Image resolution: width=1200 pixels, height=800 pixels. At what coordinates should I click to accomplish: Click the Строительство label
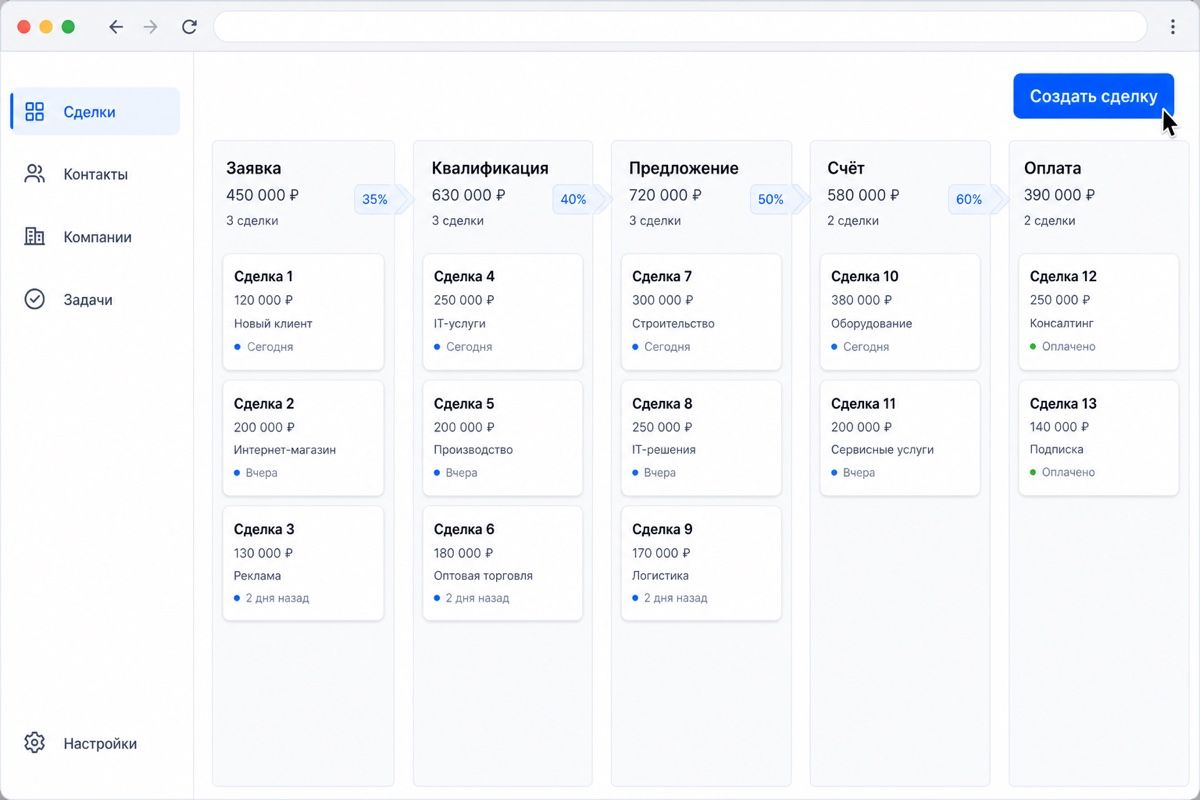coord(674,324)
